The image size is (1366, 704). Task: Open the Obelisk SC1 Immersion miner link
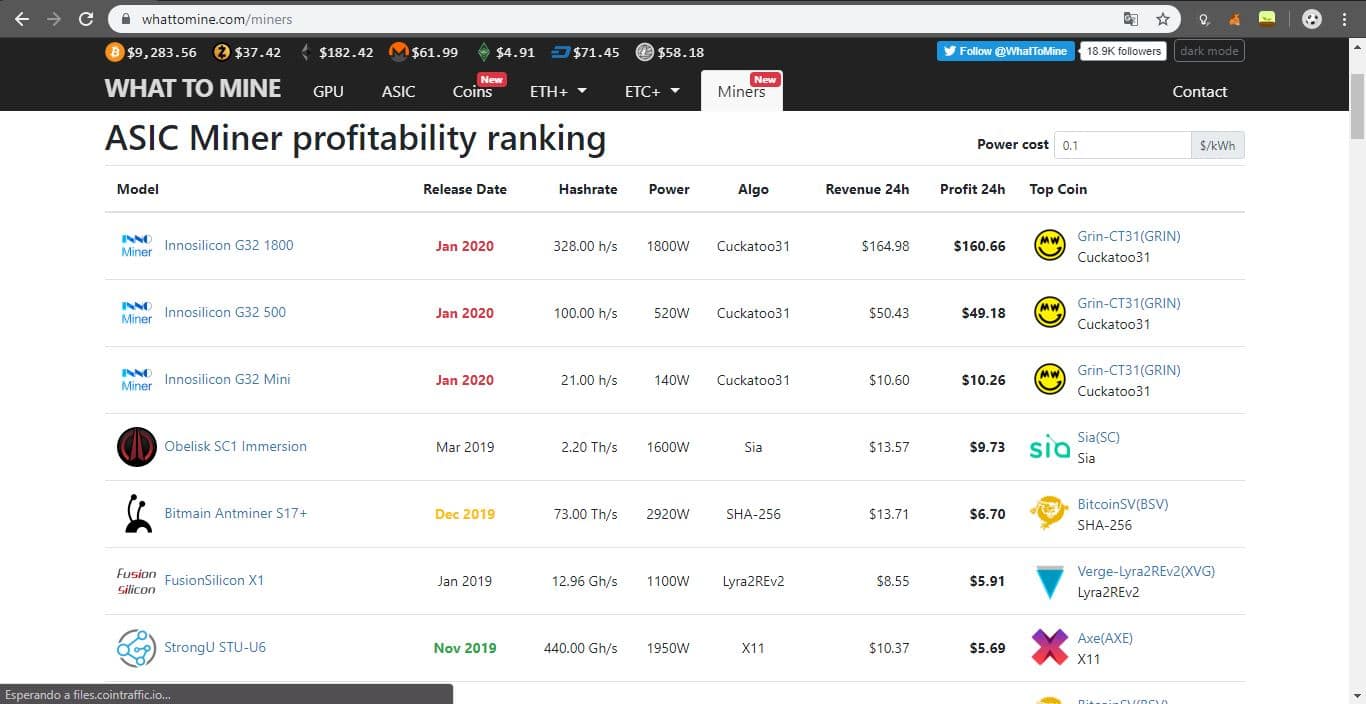coord(235,446)
